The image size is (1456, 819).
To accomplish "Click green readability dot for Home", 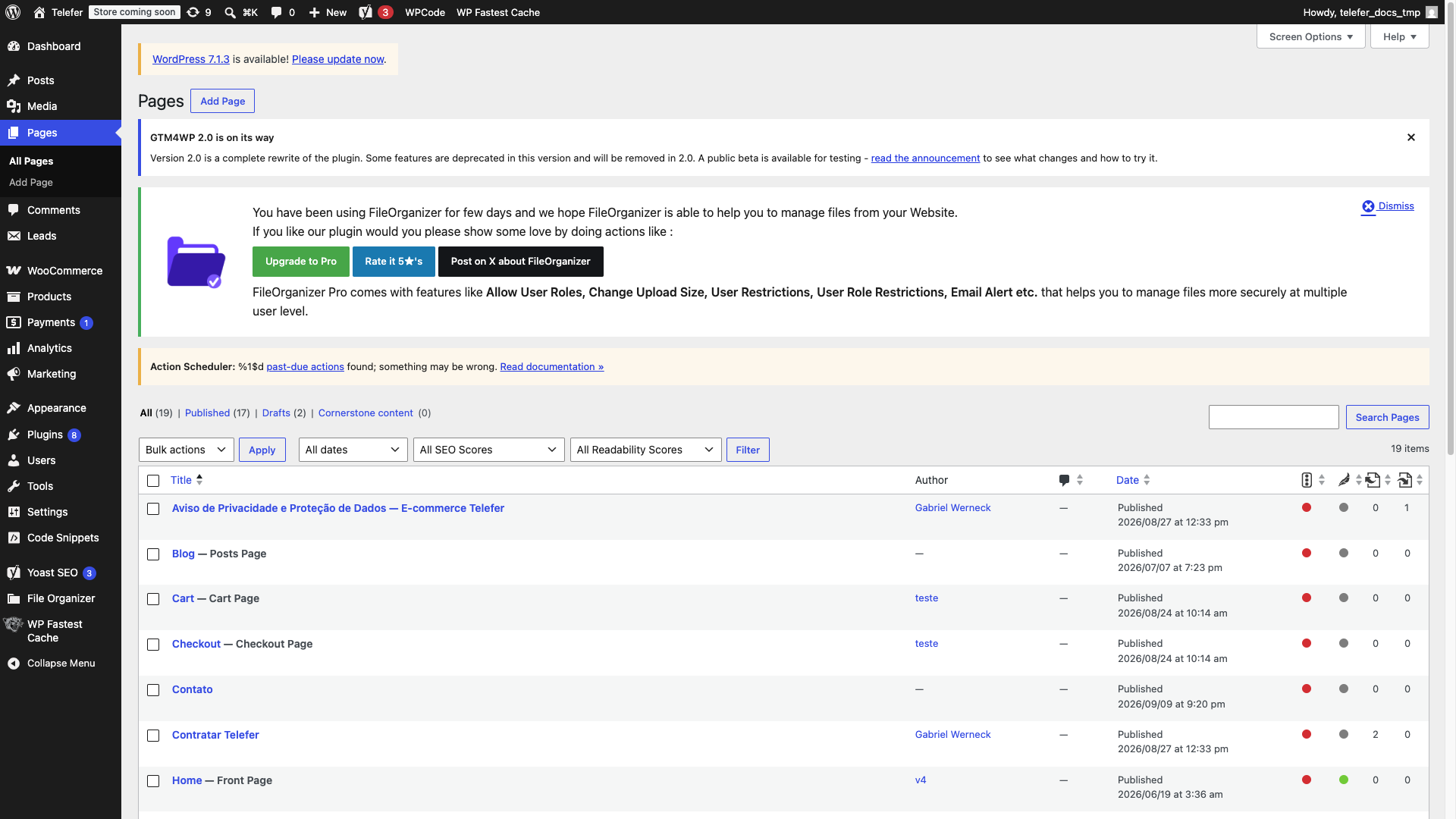I will tap(1344, 780).
